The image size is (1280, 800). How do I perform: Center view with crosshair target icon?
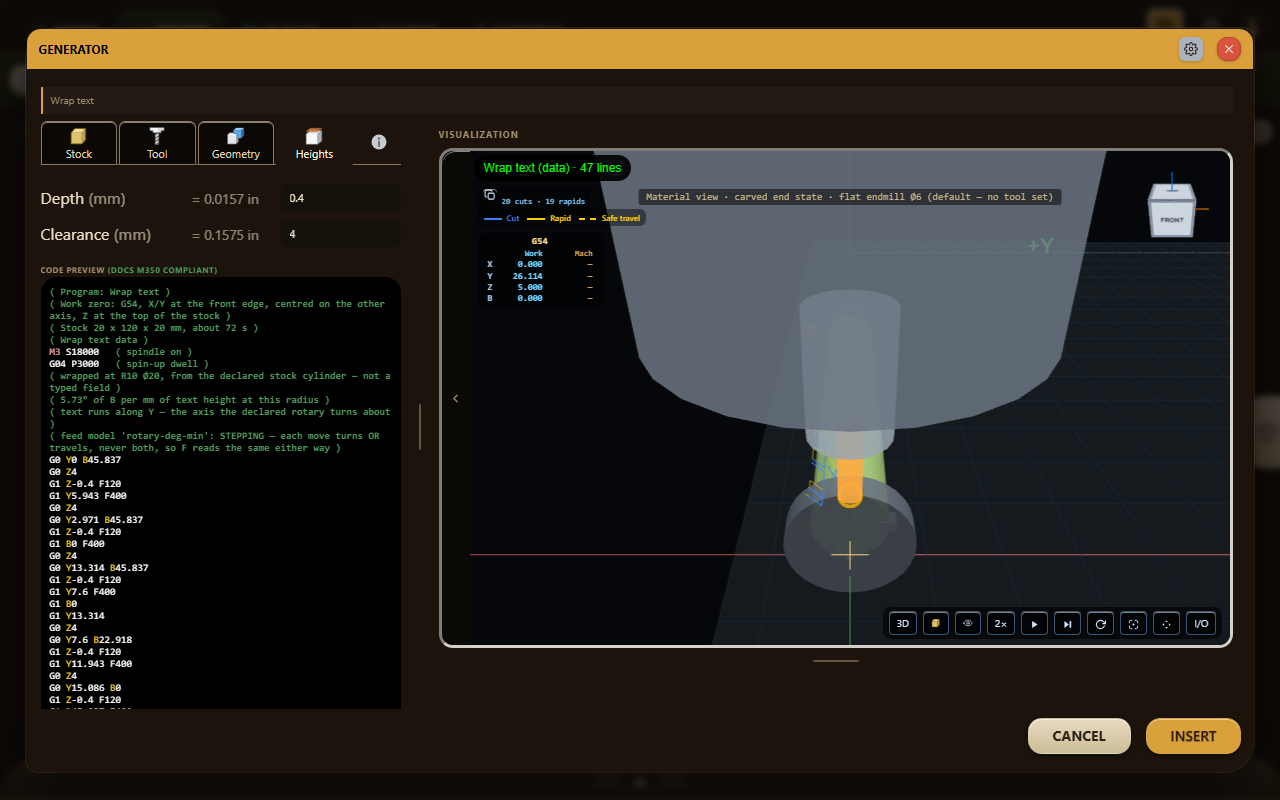(1166, 624)
